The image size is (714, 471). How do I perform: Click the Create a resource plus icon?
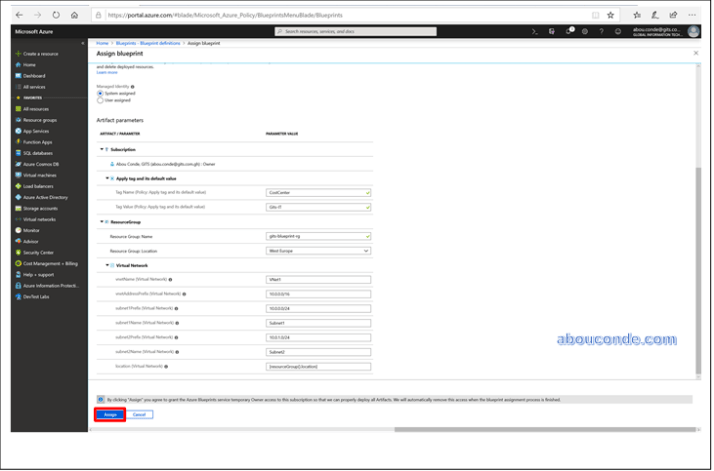tap(18, 53)
